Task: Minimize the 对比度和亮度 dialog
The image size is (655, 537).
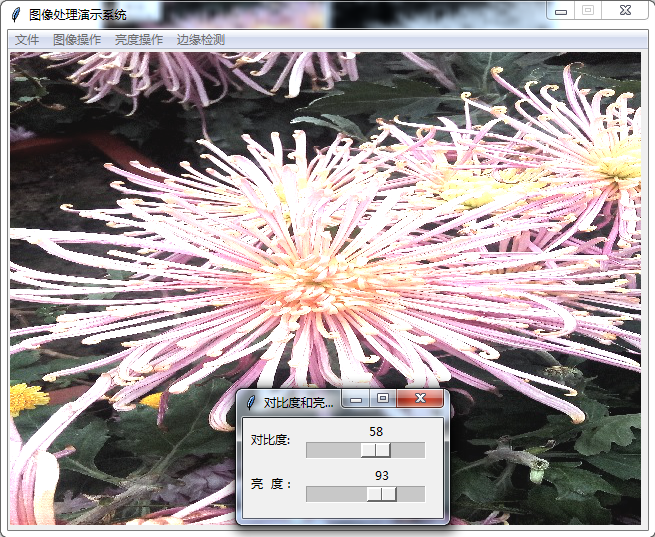Action: [356, 399]
